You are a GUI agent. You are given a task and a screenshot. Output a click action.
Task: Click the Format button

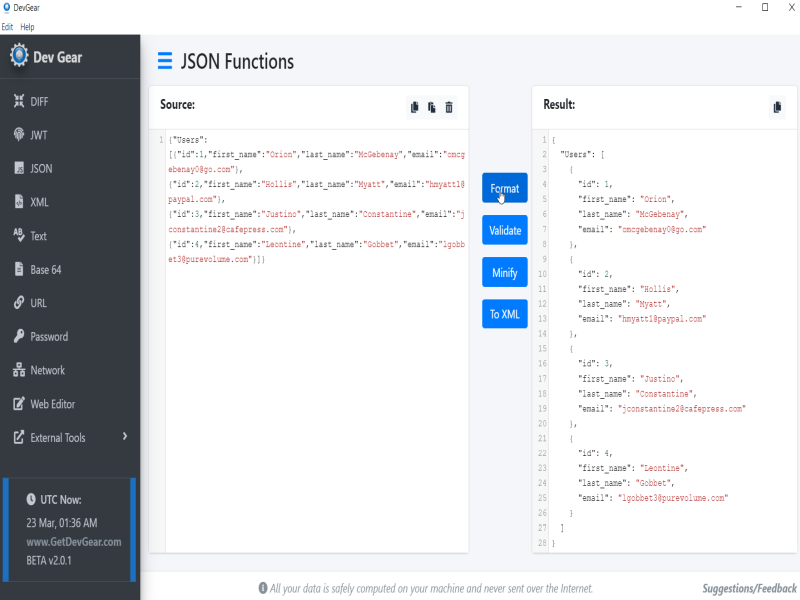505,188
